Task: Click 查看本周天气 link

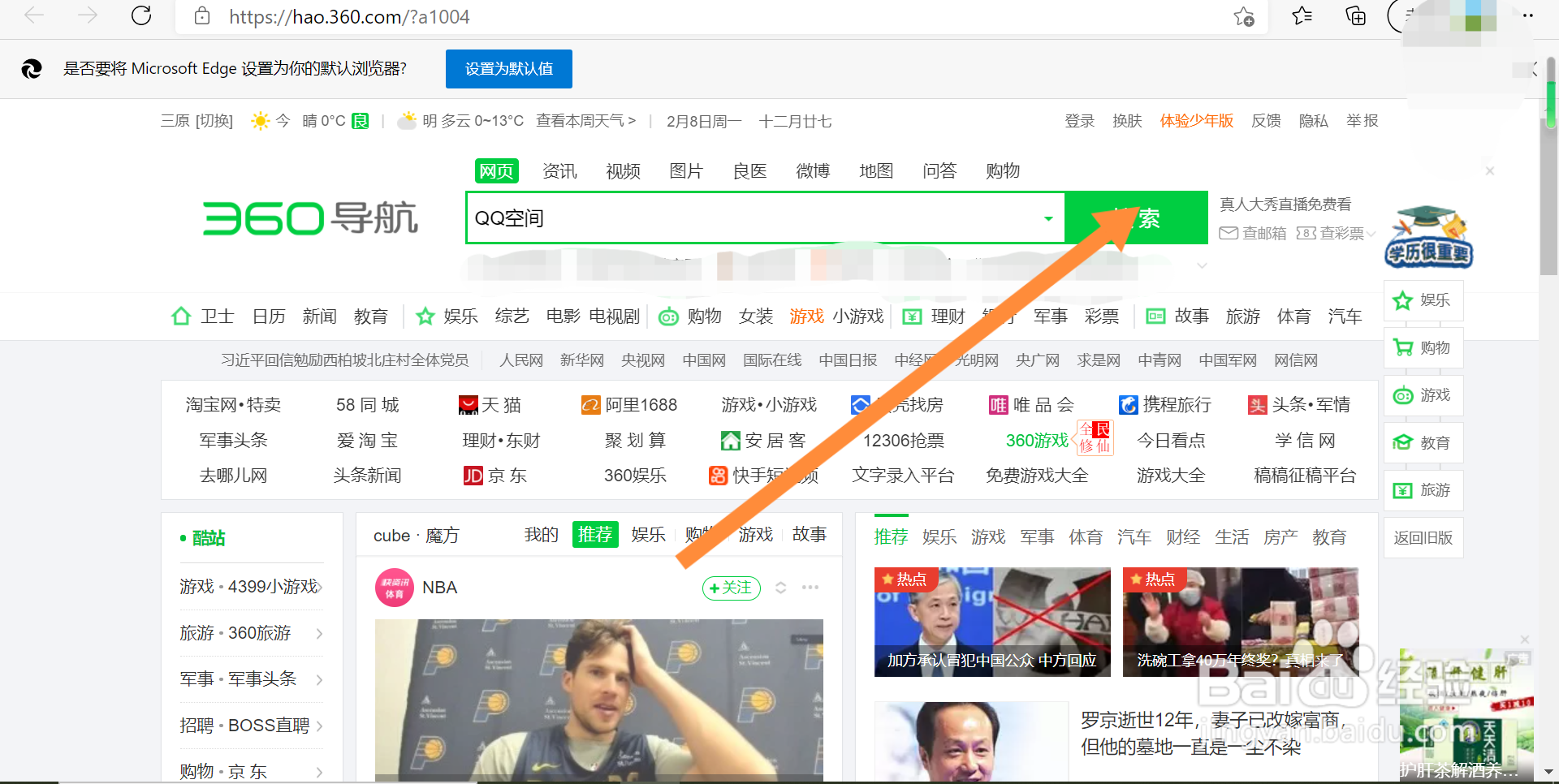Action: pos(585,121)
